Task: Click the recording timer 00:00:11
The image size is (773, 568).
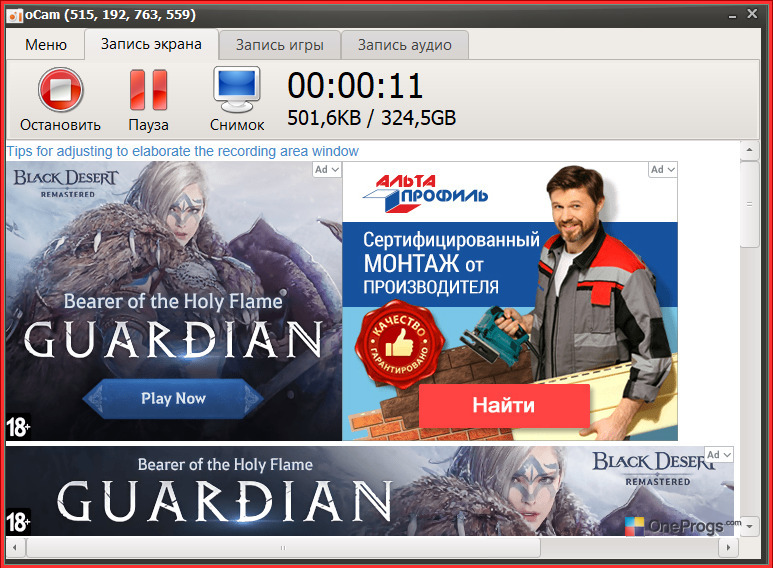Action: tap(355, 86)
